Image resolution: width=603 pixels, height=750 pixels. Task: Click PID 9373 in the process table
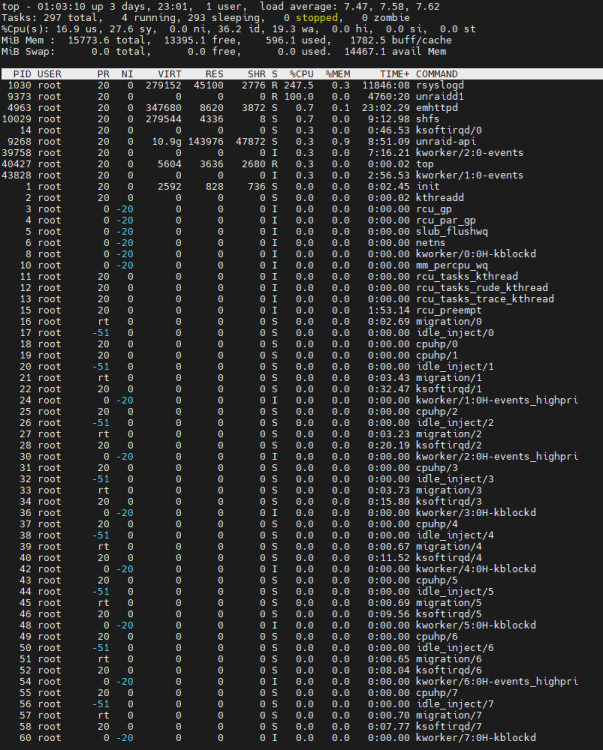pos(20,97)
